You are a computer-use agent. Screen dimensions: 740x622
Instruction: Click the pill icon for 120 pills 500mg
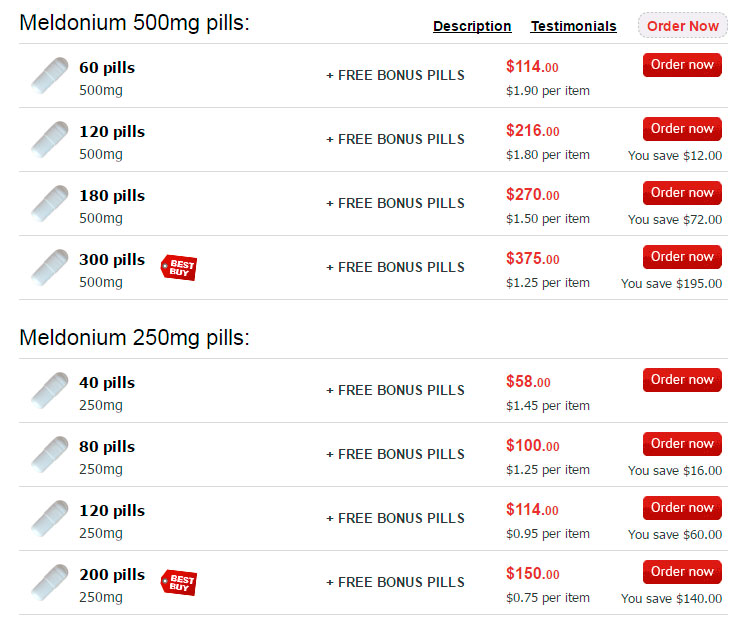50,140
